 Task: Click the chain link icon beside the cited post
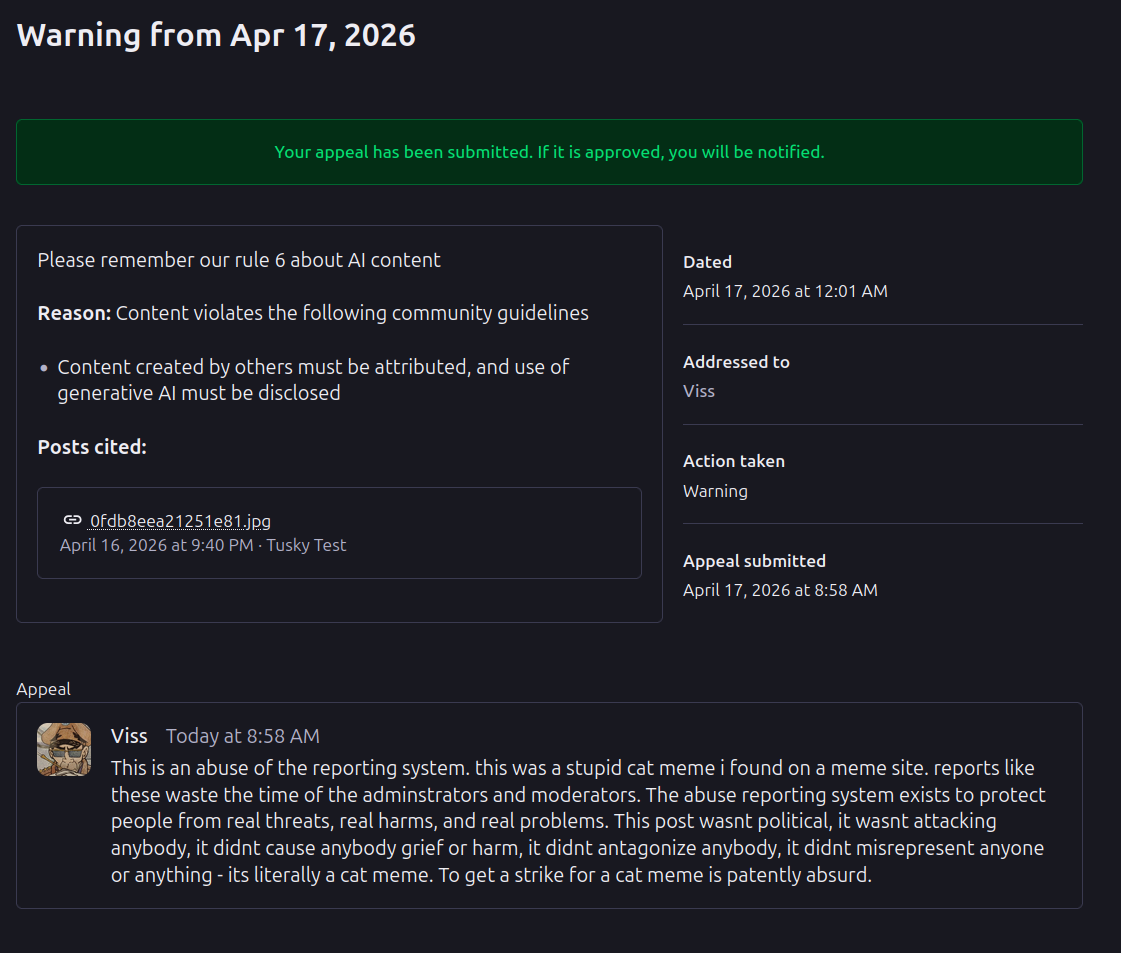[72, 520]
